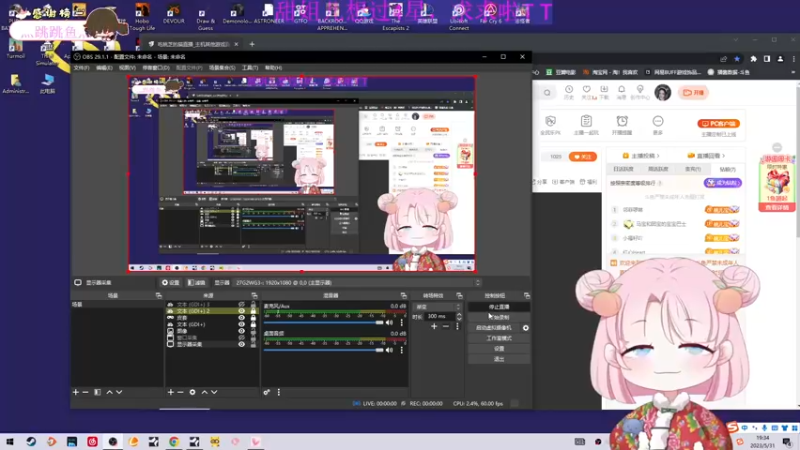The image size is (800, 450).
Task: Open advanced audio properties gear in mixer
Action: [266, 392]
